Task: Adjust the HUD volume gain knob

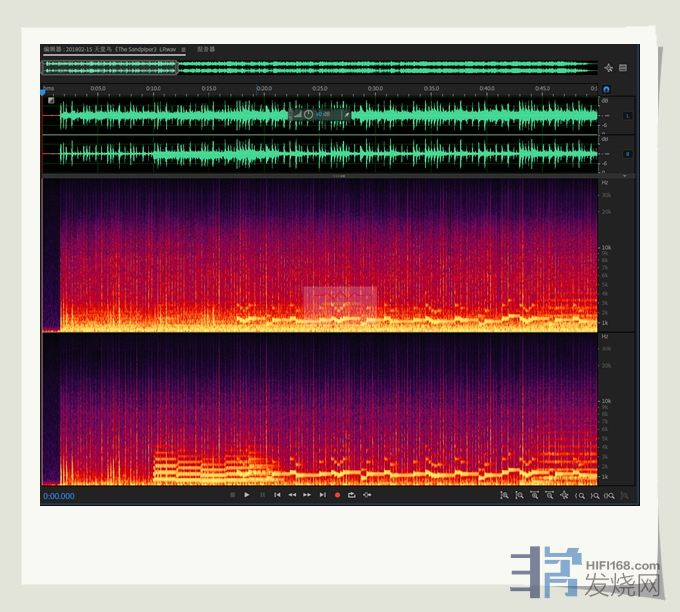Action: click(308, 115)
